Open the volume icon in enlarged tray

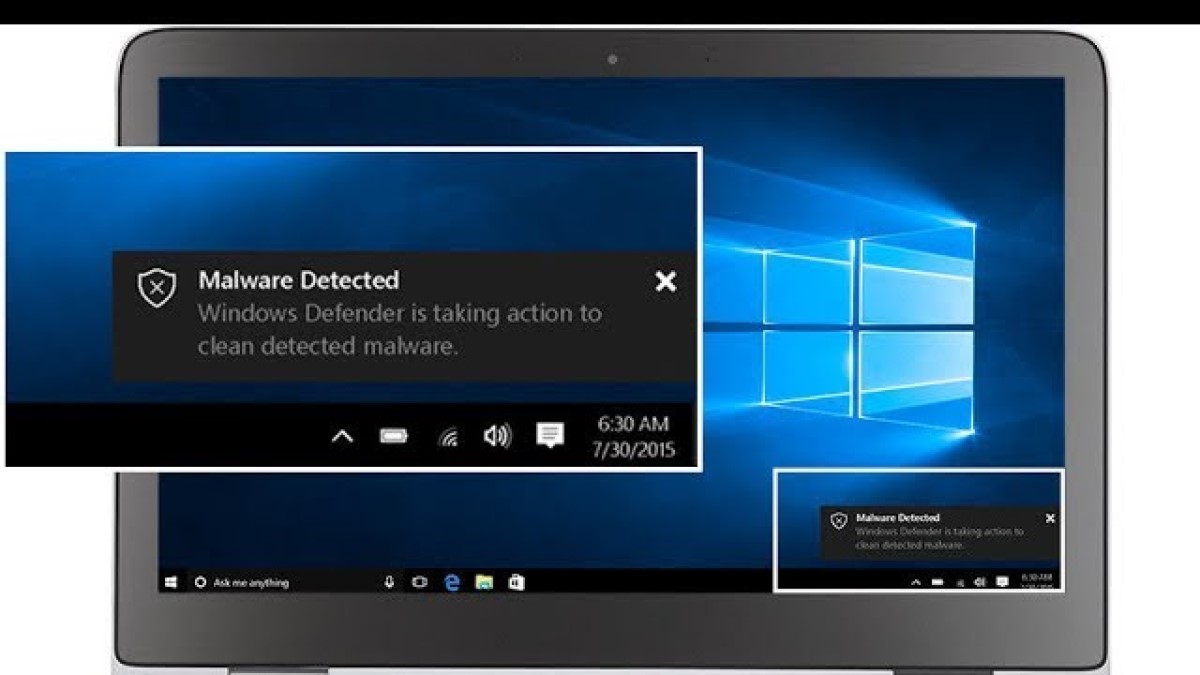tap(497, 436)
